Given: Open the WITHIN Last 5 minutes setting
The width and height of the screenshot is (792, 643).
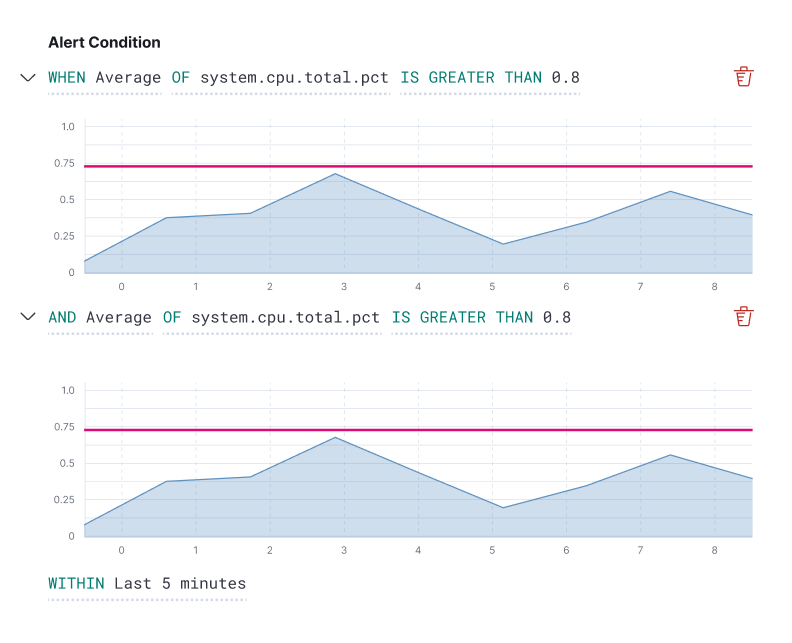Looking at the screenshot, I should coord(147,584).
